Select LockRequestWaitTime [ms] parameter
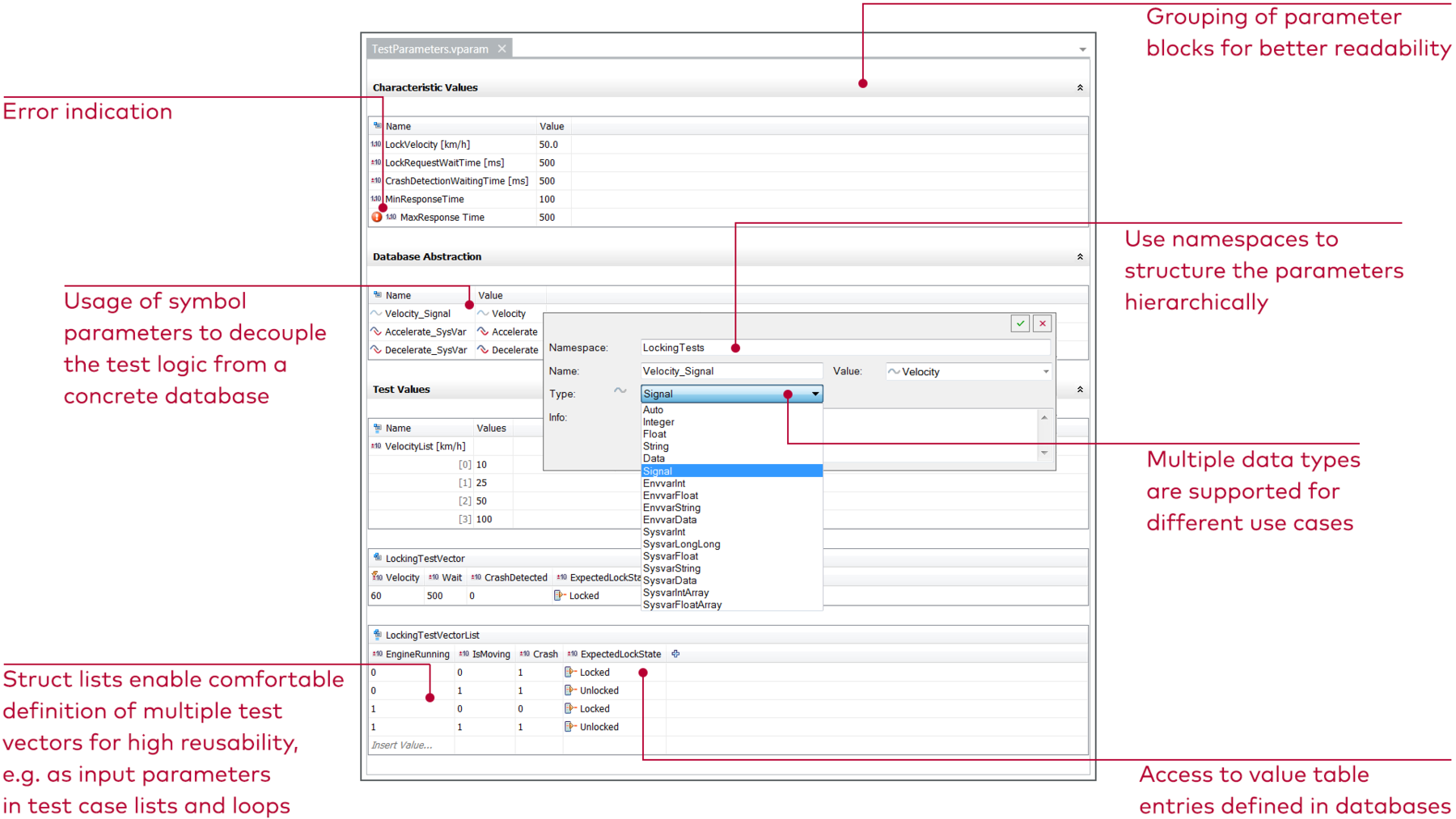The width and height of the screenshot is (1456, 819). (x=444, y=163)
